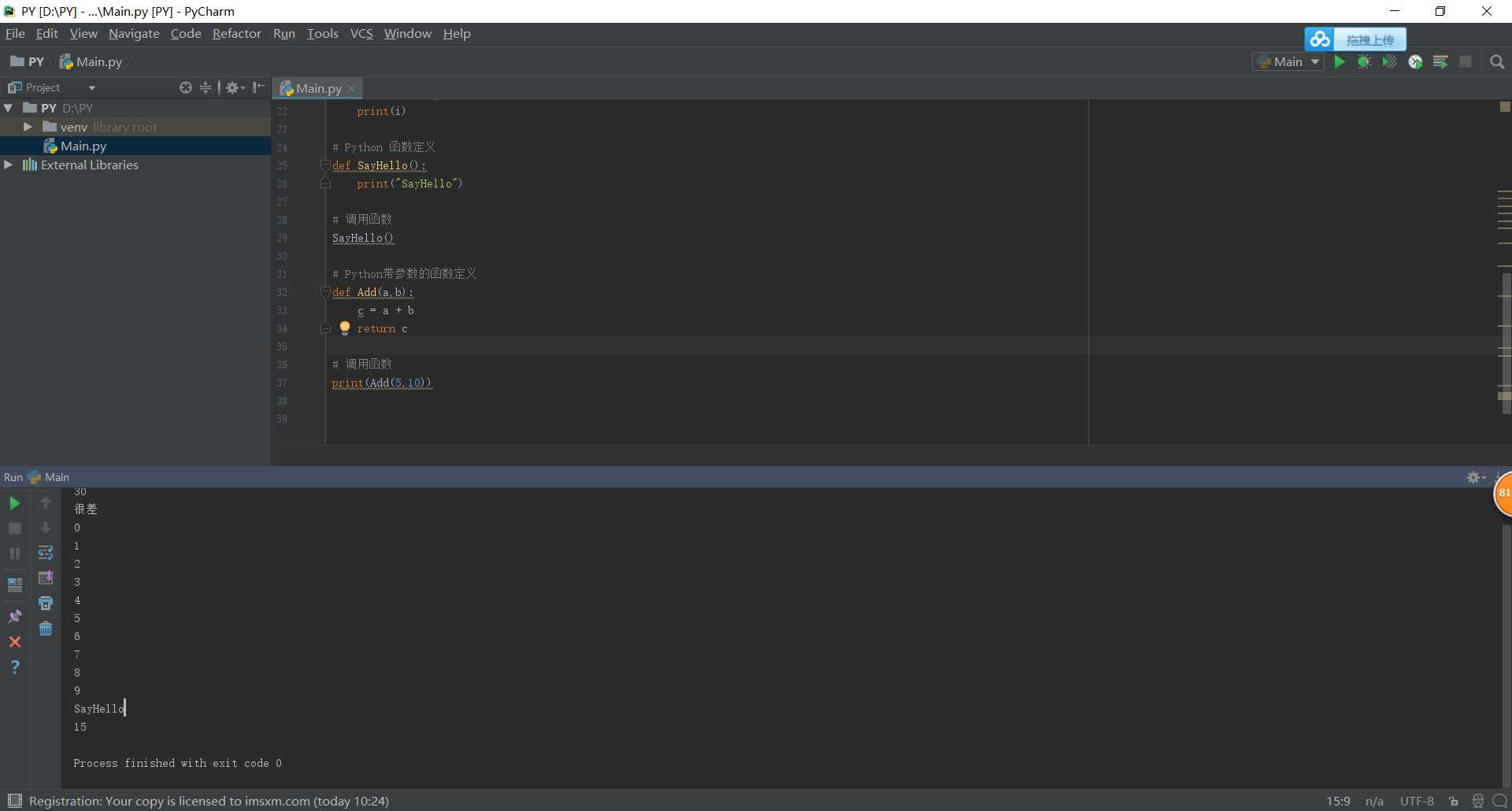Run the Main configuration from the top toolbar
Screen dimensions: 1512x811
(1340, 62)
